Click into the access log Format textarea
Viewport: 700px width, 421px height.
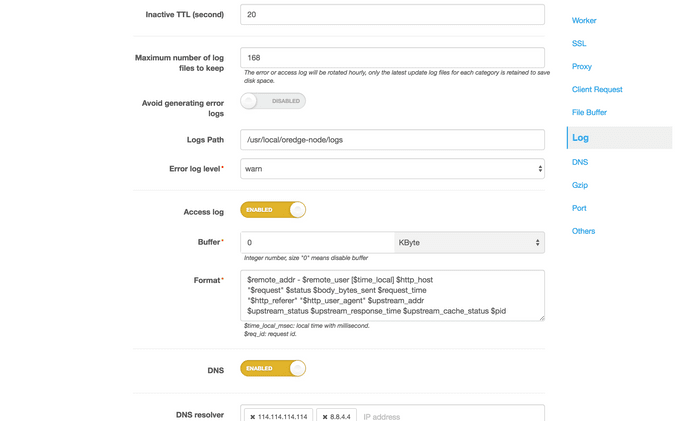[392, 296]
